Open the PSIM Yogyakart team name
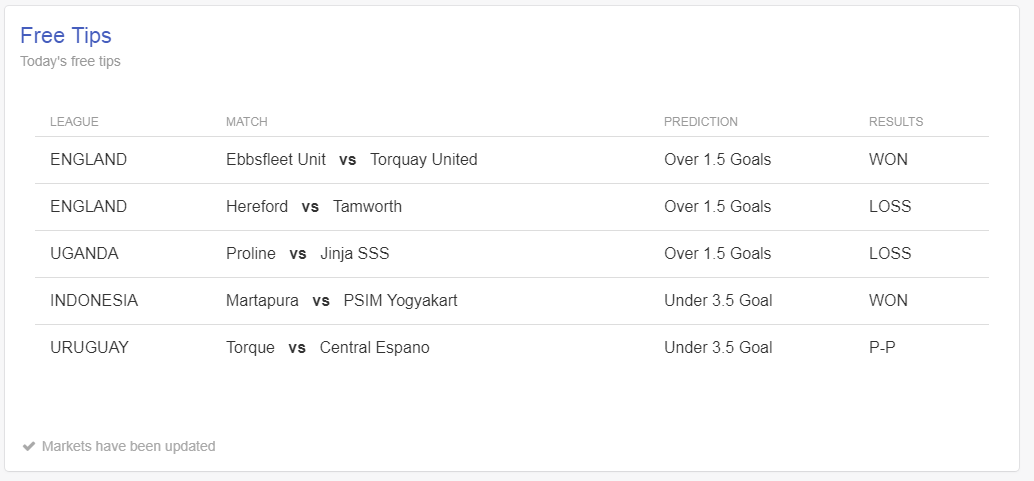1034x481 pixels. coord(400,300)
